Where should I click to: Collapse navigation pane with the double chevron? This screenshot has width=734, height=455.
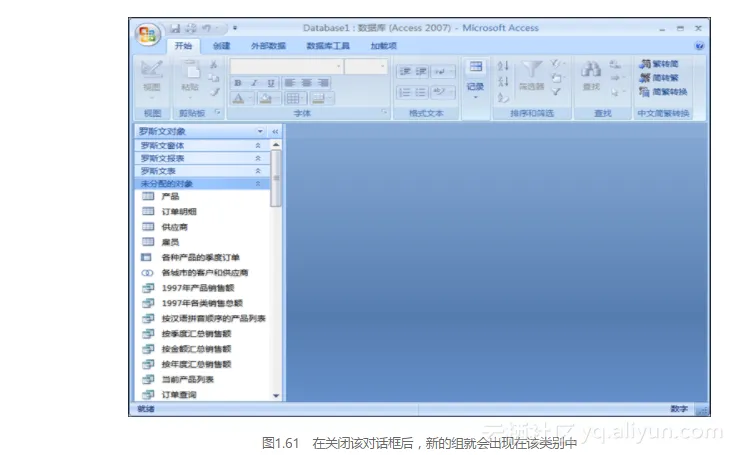coord(276,132)
